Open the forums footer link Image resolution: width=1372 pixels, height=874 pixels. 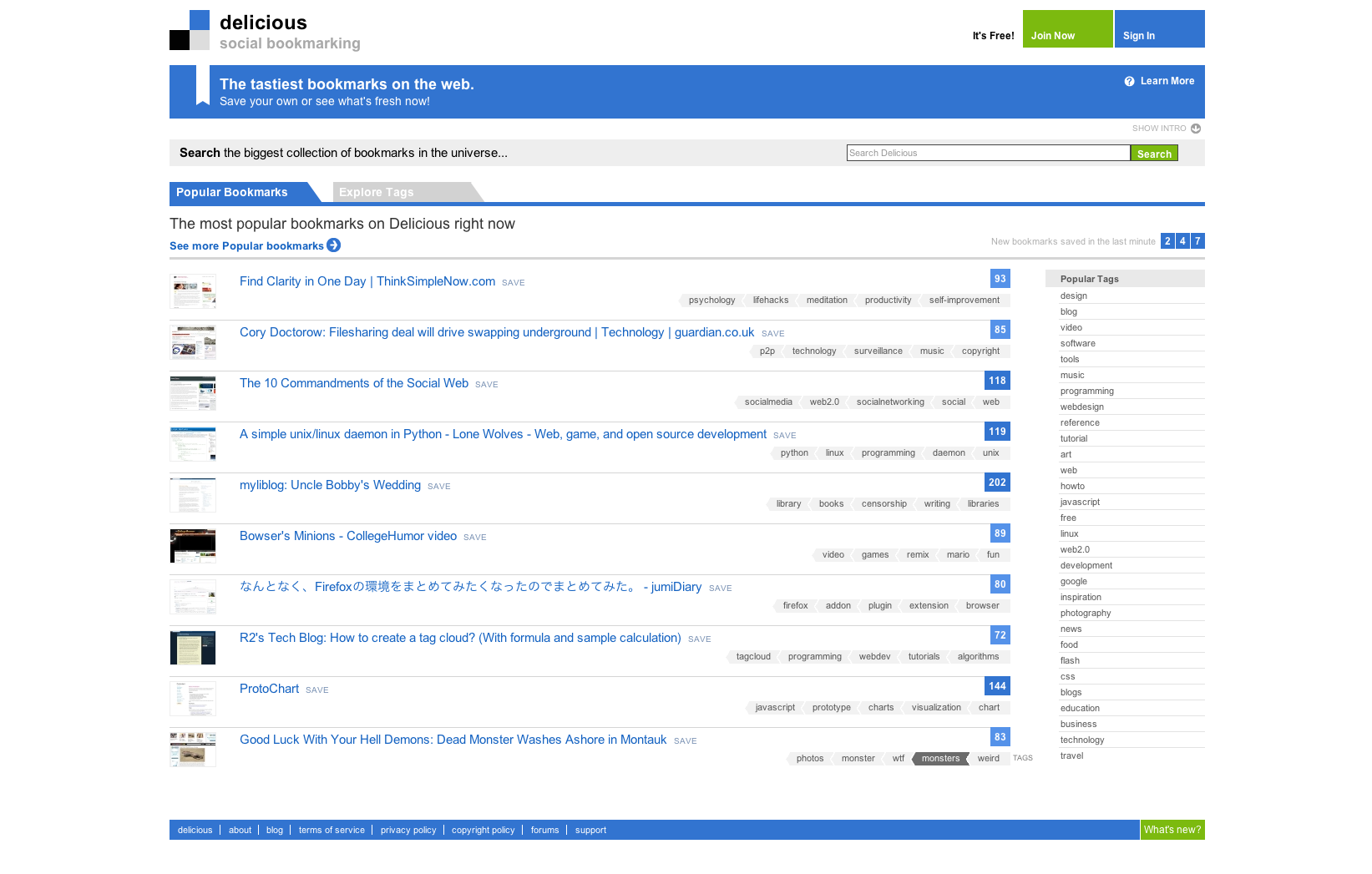[x=544, y=831]
